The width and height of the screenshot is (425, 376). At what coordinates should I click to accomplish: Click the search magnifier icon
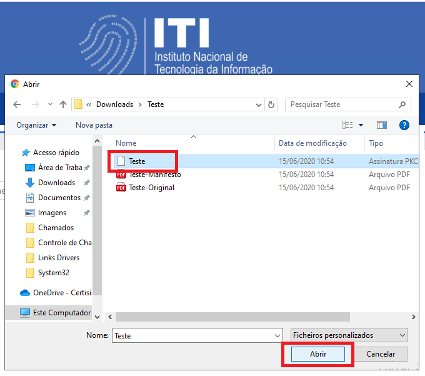pyautogui.click(x=402, y=105)
